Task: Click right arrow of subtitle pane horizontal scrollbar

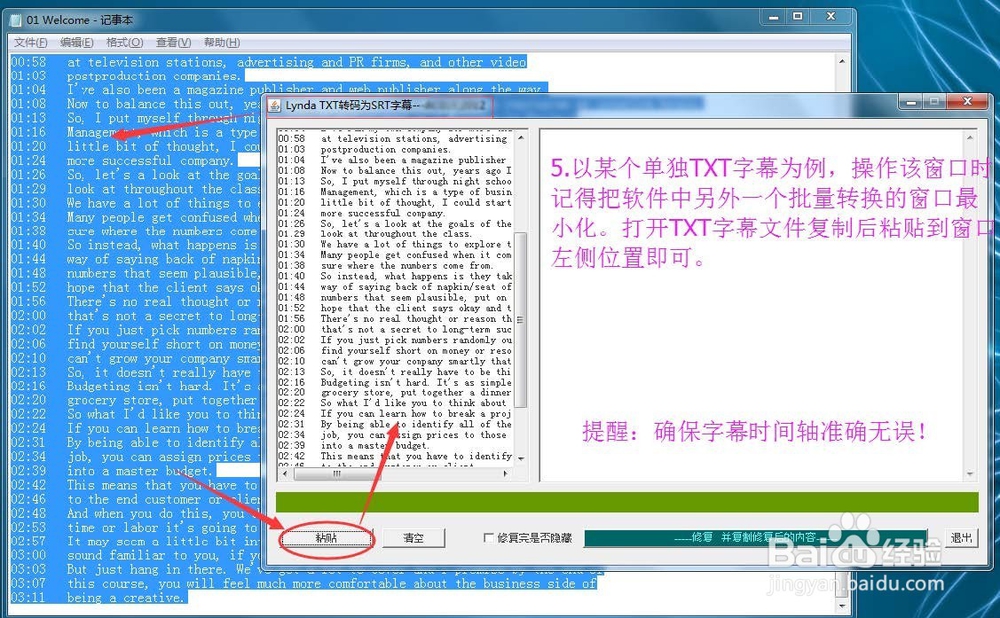Action: coord(506,473)
